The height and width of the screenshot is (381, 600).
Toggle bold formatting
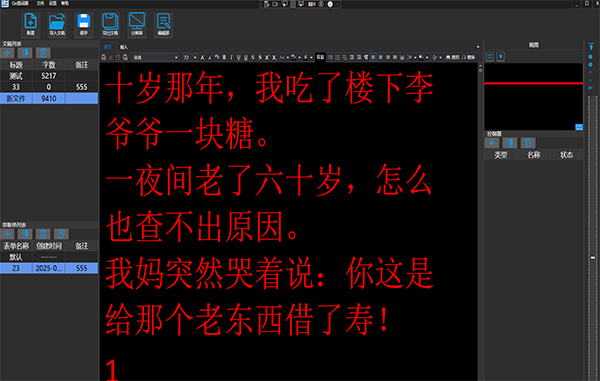(224, 57)
